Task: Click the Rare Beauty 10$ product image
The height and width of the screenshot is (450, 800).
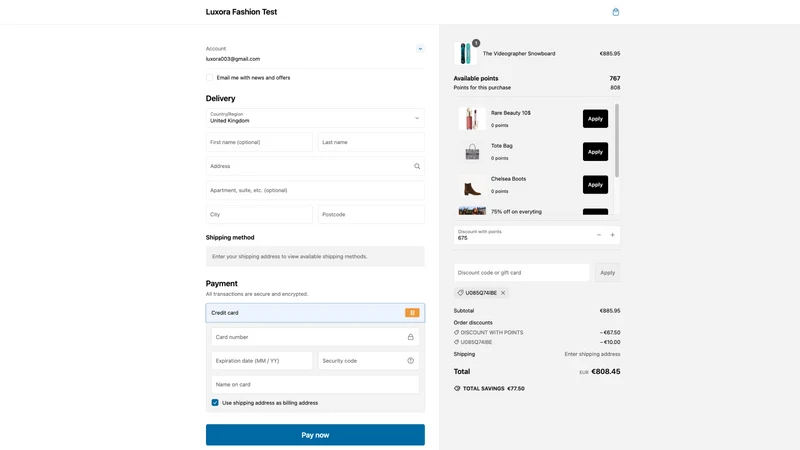Action: [x=472, y=119]
